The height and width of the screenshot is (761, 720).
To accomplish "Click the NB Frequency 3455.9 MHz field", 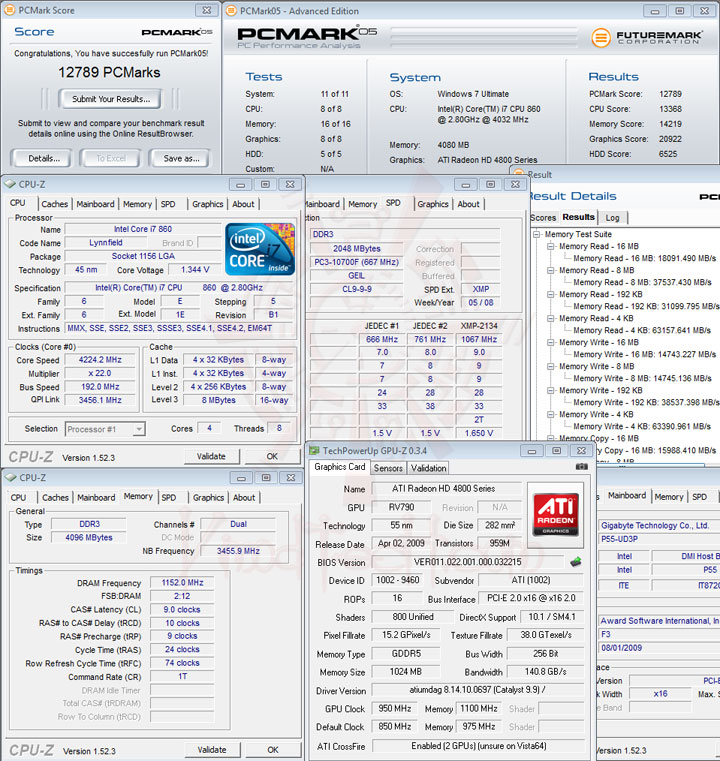I will (x=238, y=551).
